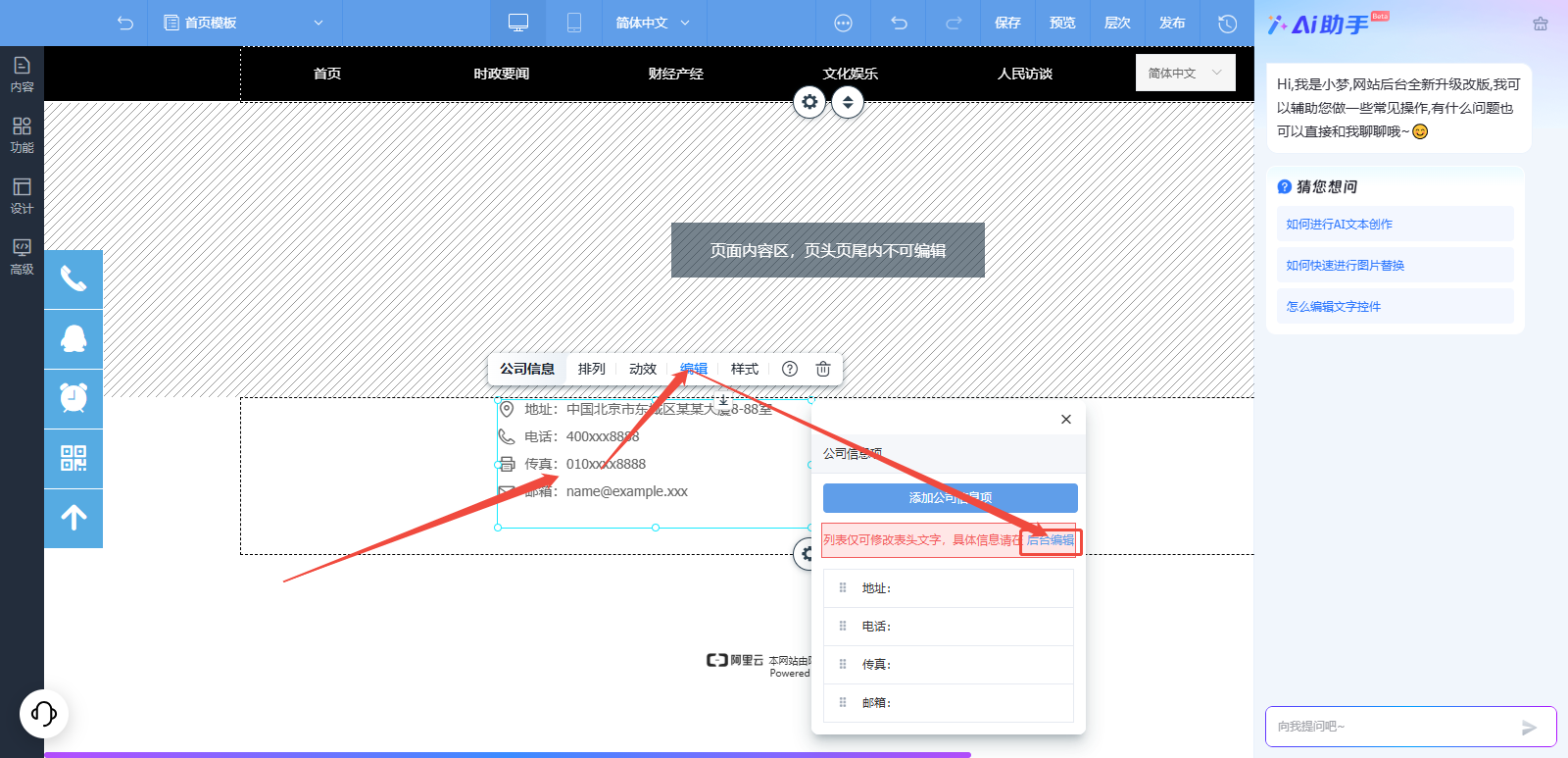
Task: Open the history clock icon
Action: [1227, 23]
